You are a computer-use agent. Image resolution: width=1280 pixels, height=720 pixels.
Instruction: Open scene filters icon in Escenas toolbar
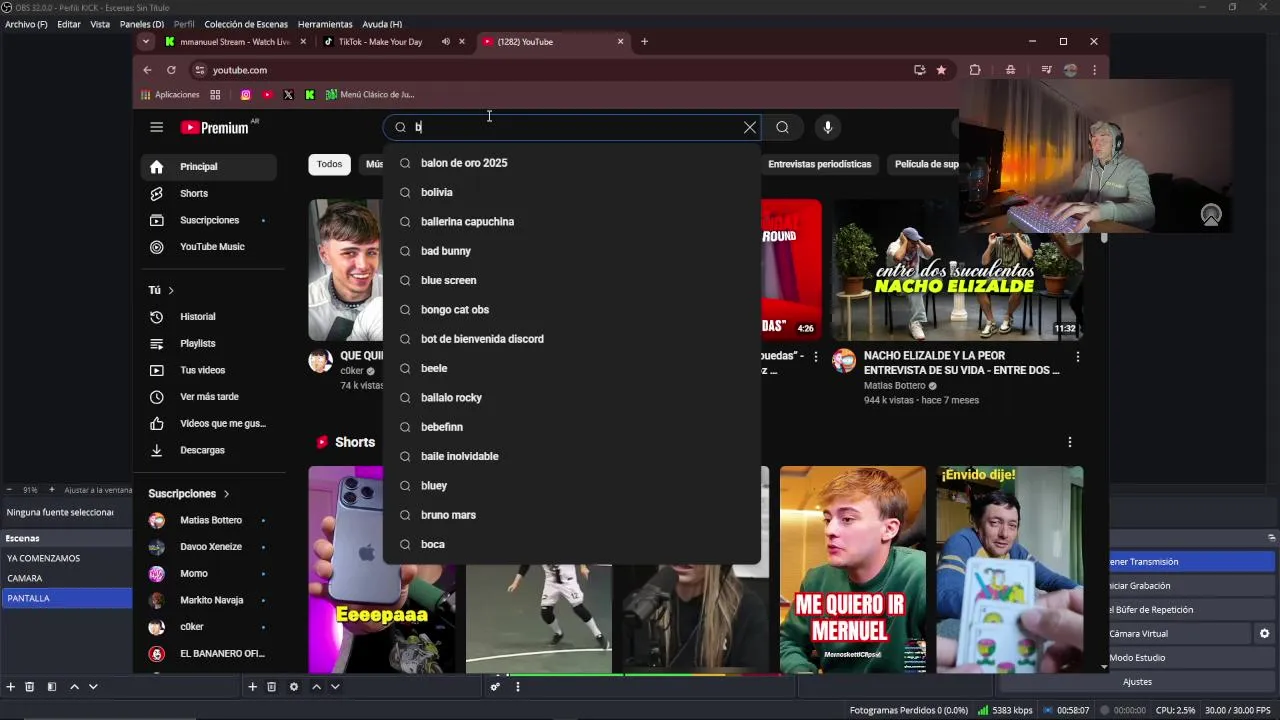[x=52, y=687]
